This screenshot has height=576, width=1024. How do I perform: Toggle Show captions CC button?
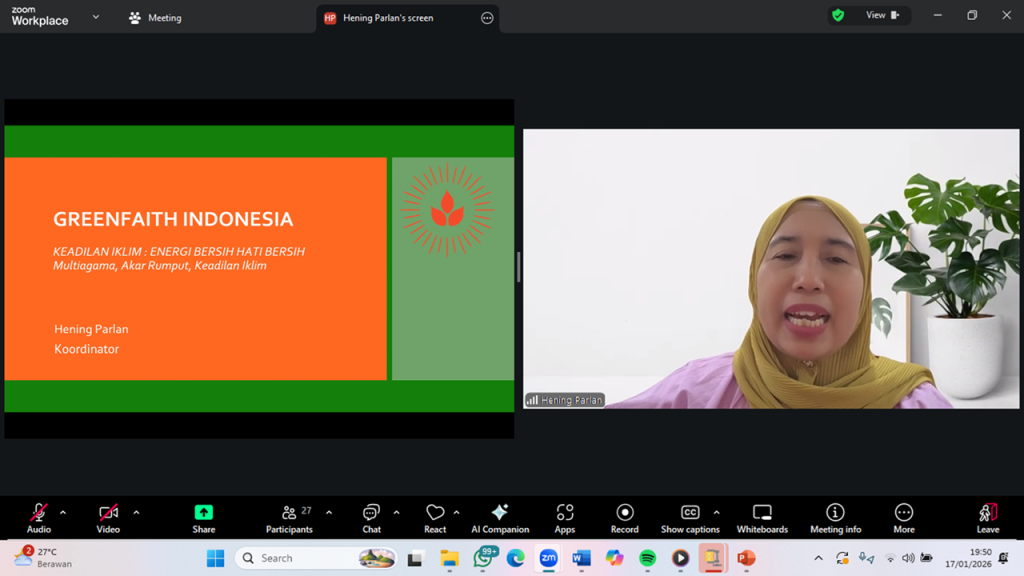[689, 517]
